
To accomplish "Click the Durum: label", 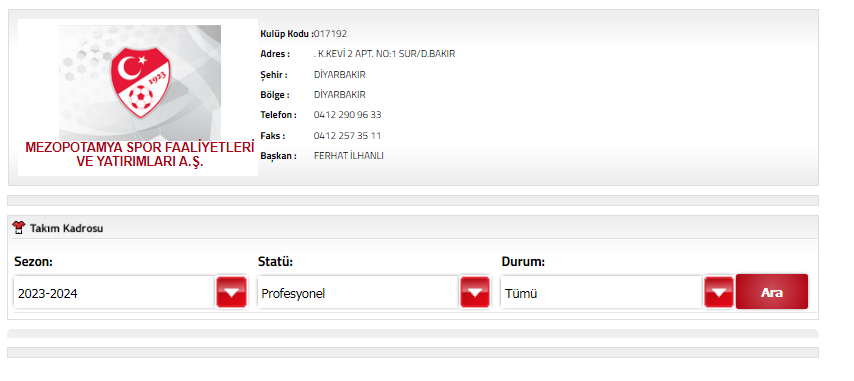I will point(523,262).
